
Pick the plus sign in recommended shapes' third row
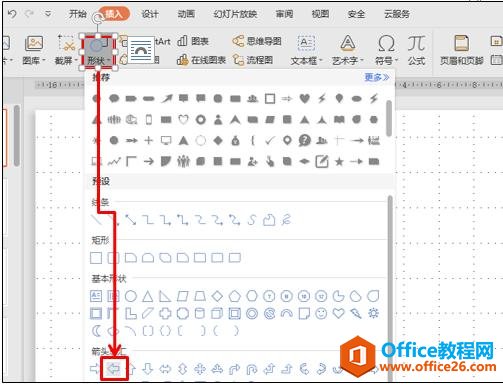pos(149,140)
